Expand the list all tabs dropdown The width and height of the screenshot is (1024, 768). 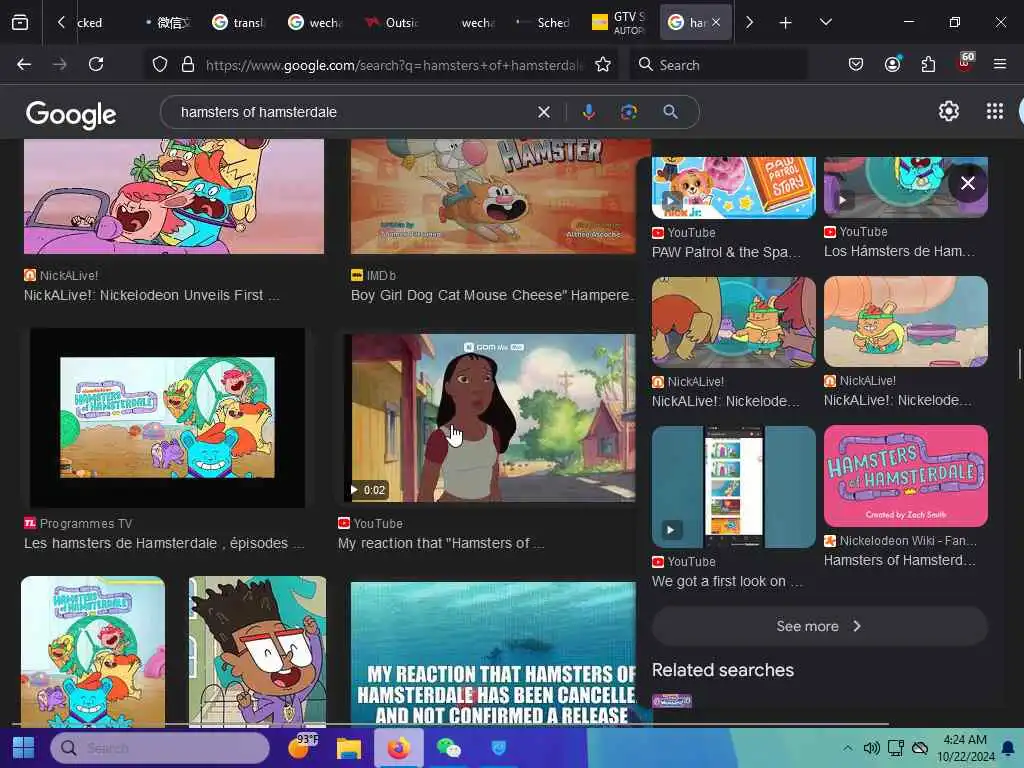[825, 22]
